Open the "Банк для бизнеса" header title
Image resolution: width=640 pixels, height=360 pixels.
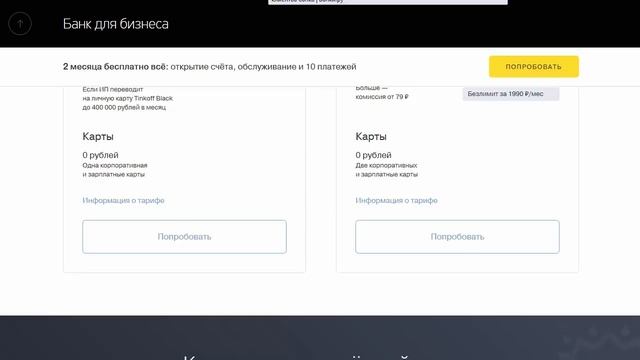coord(116,24)
